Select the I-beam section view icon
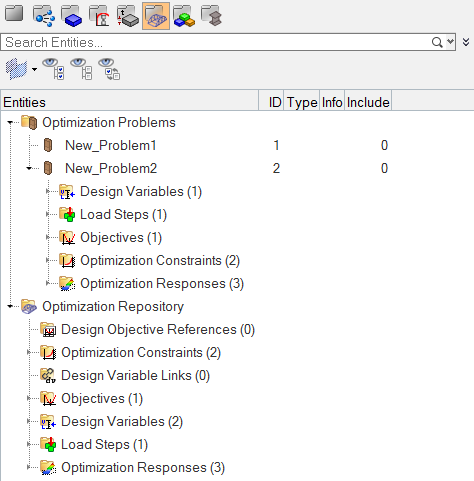 [x=212, y=16]
